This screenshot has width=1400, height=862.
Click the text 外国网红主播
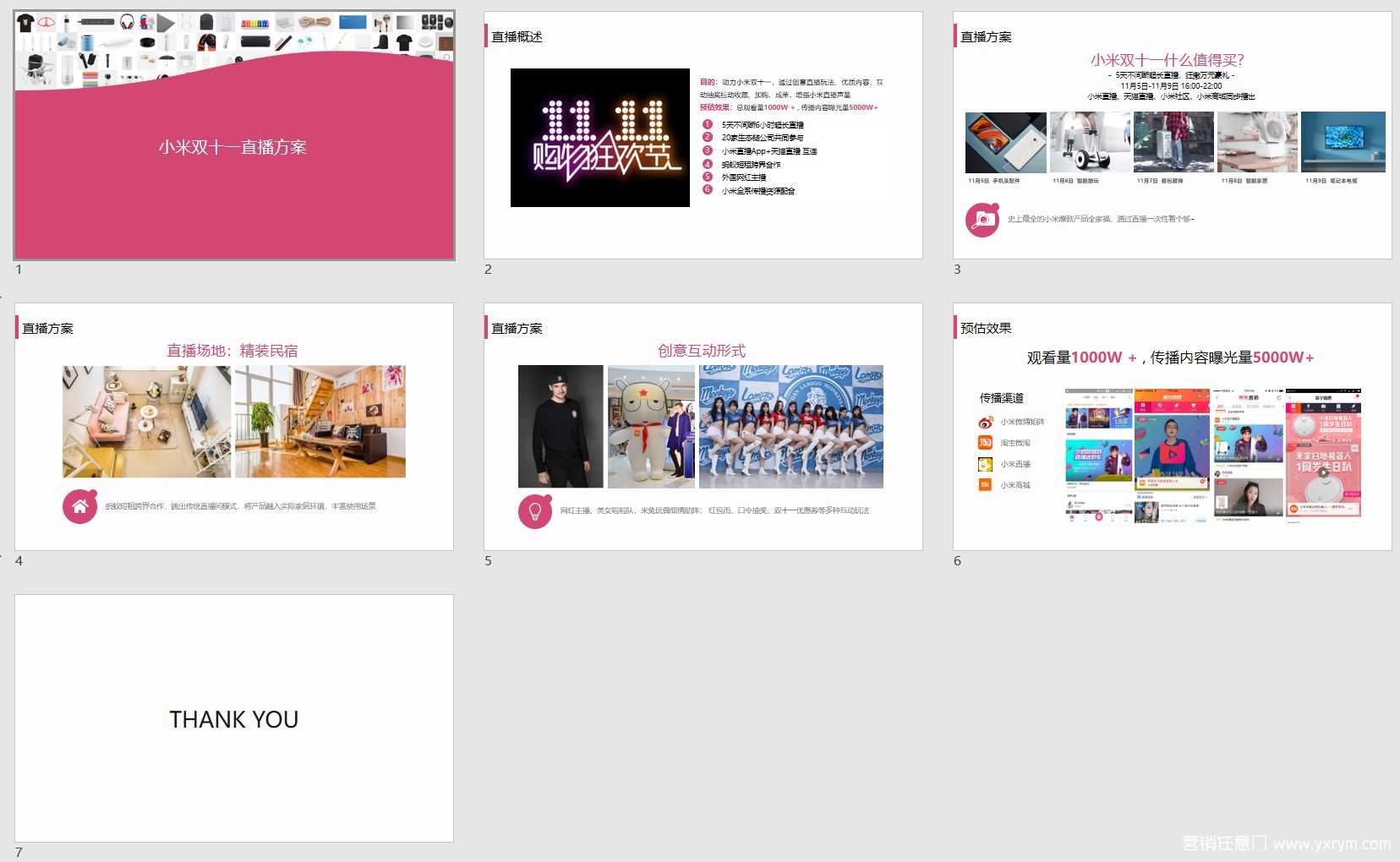pos(744,177)
